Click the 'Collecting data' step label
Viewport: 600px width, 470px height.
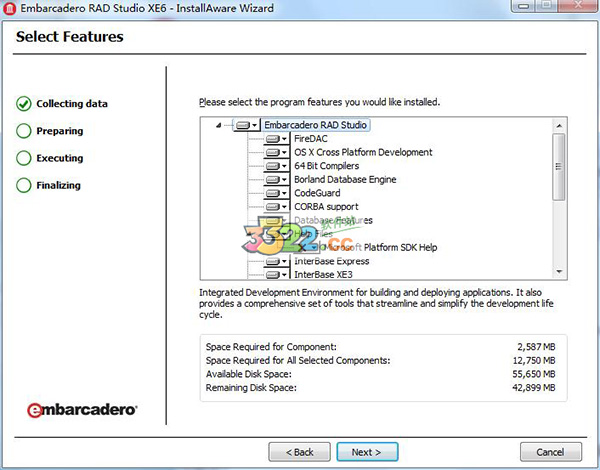click(x=72, y=104)
